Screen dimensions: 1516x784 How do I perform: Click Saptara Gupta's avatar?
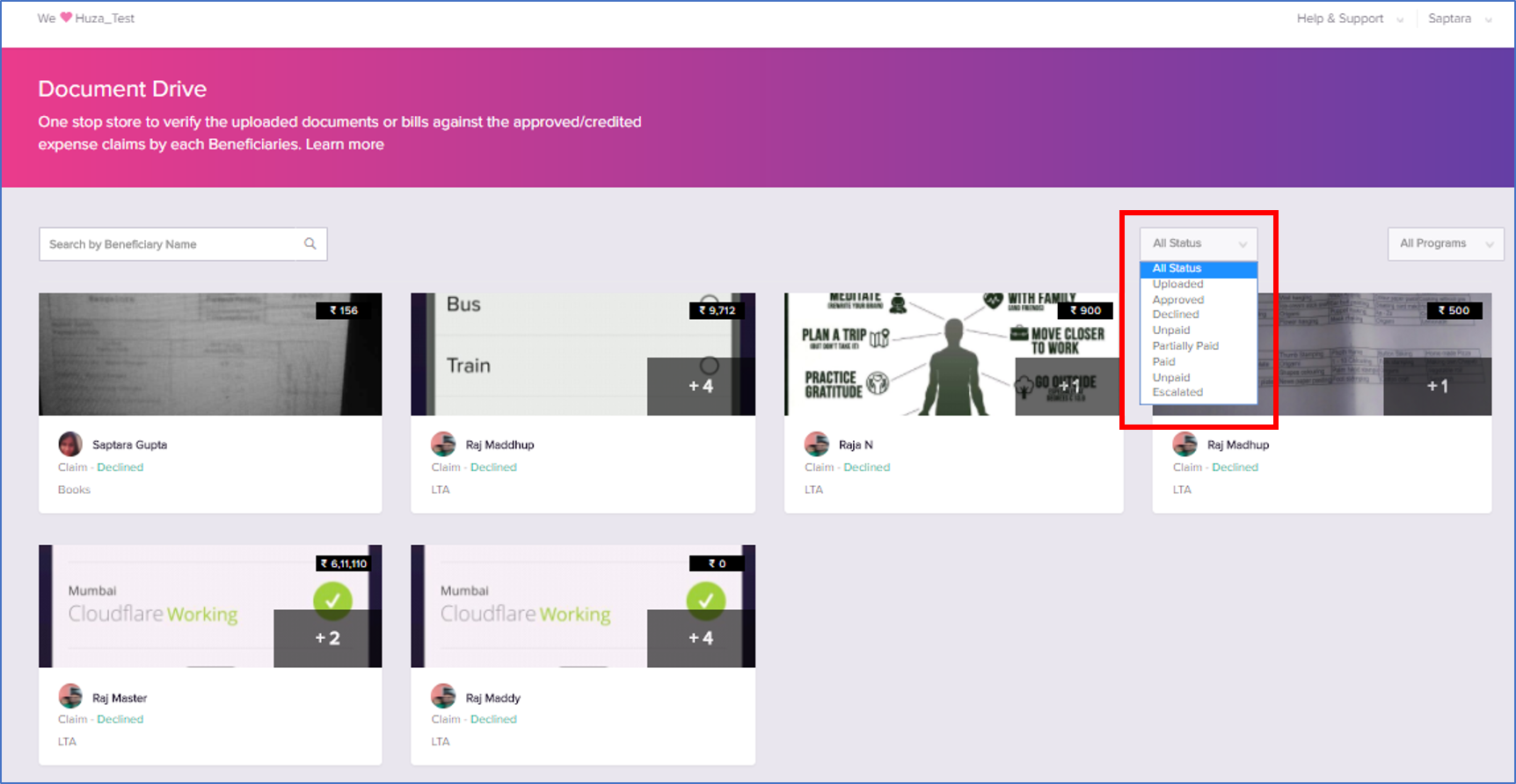click(70, 444)
